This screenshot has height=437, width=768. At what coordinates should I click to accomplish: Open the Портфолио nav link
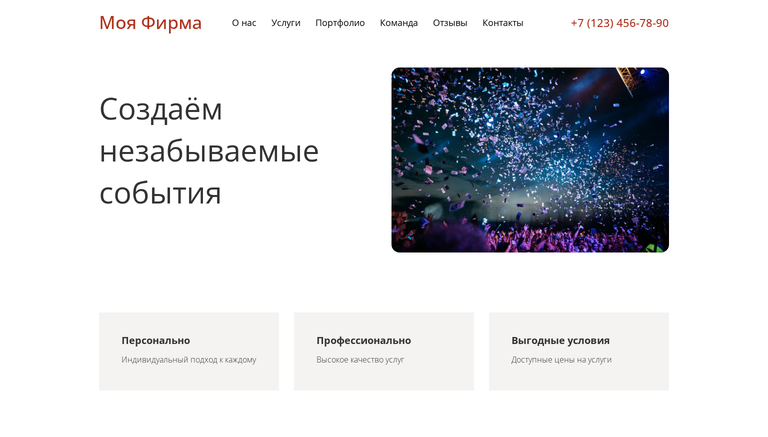(340, 23)
